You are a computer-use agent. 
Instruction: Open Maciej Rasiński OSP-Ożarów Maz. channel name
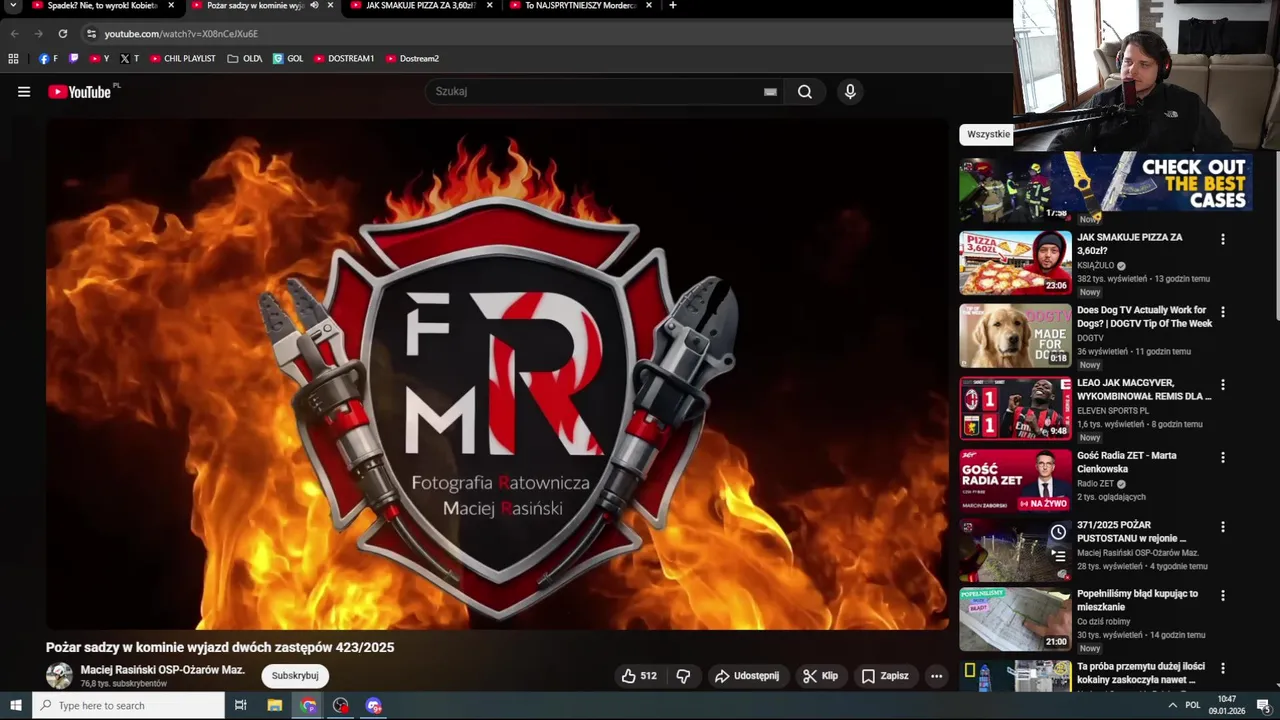pos(162,670)
